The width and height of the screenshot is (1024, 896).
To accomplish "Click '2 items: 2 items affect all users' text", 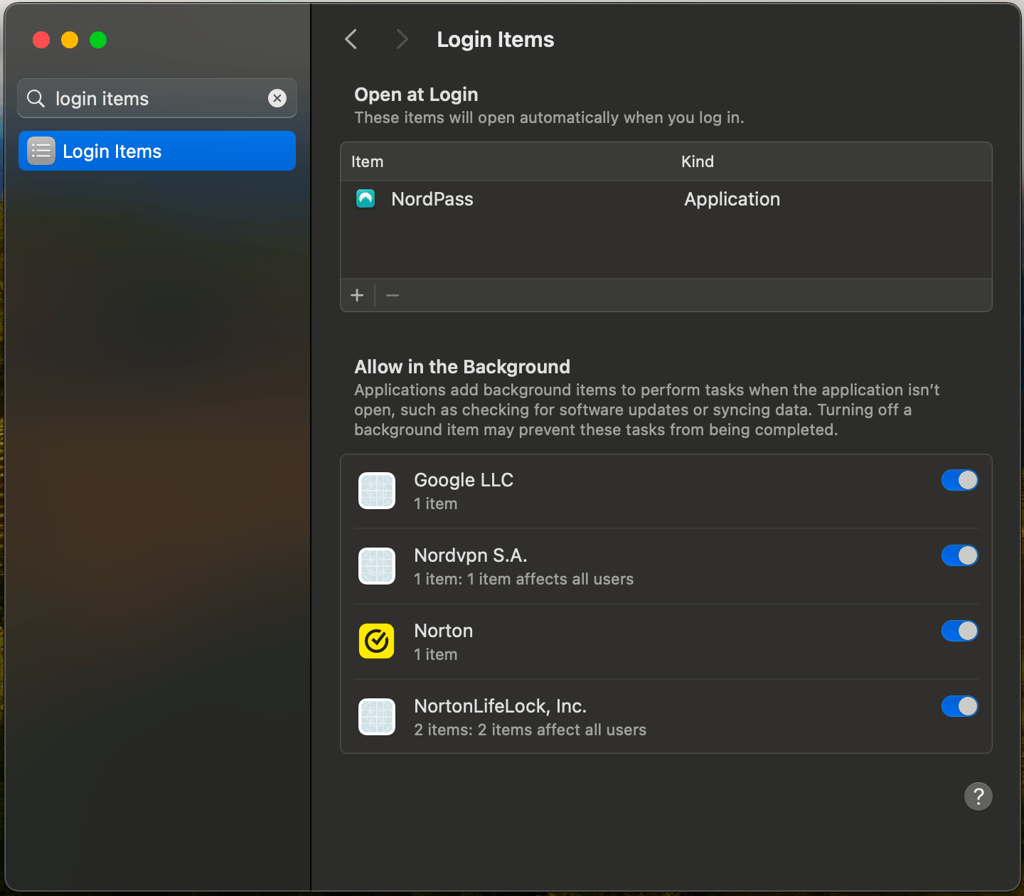I will click(x=530, y=730).
